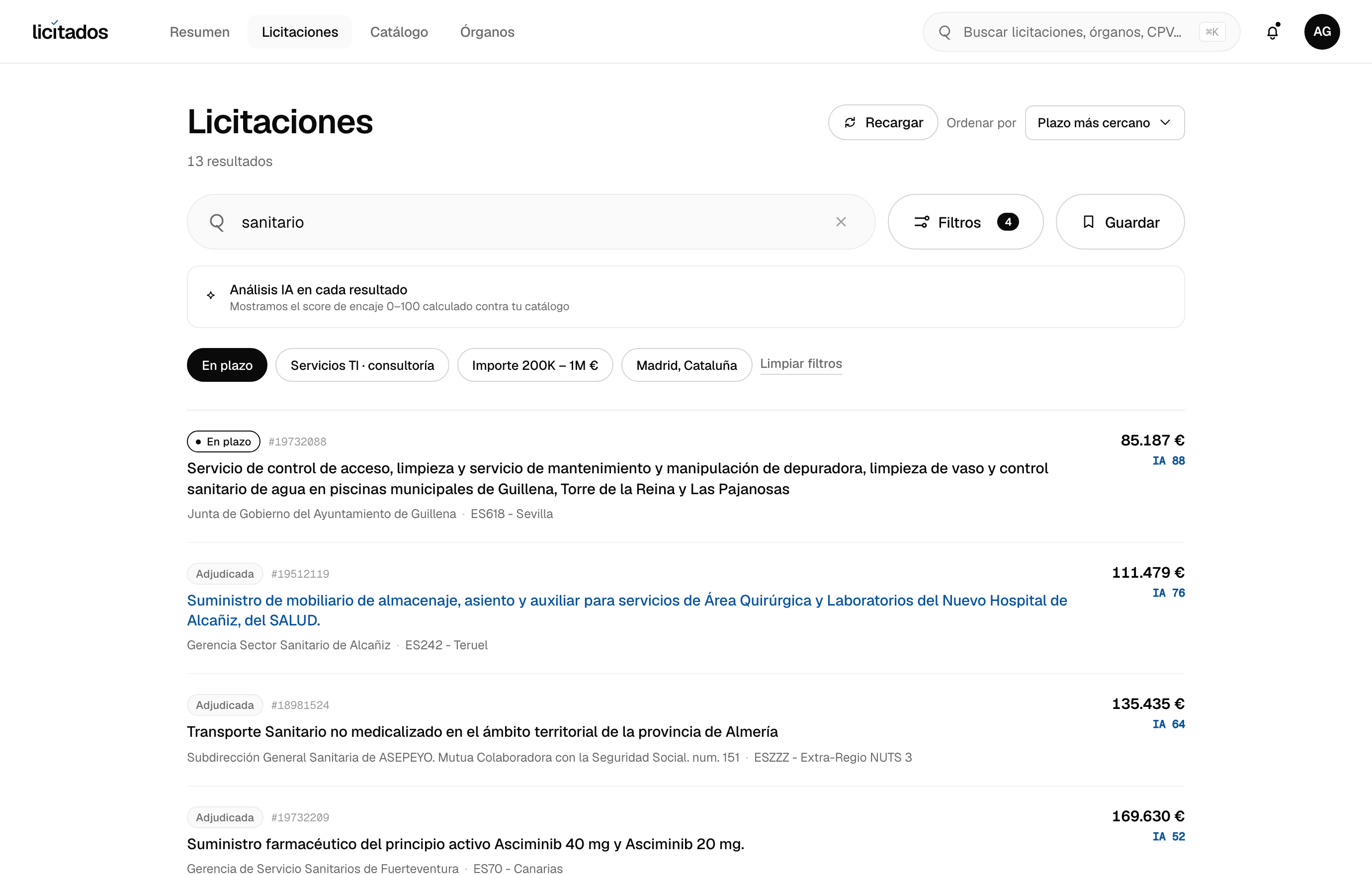1372x875 pixels.
Task: Click the licitados logo
Action: tap(70, 31)
